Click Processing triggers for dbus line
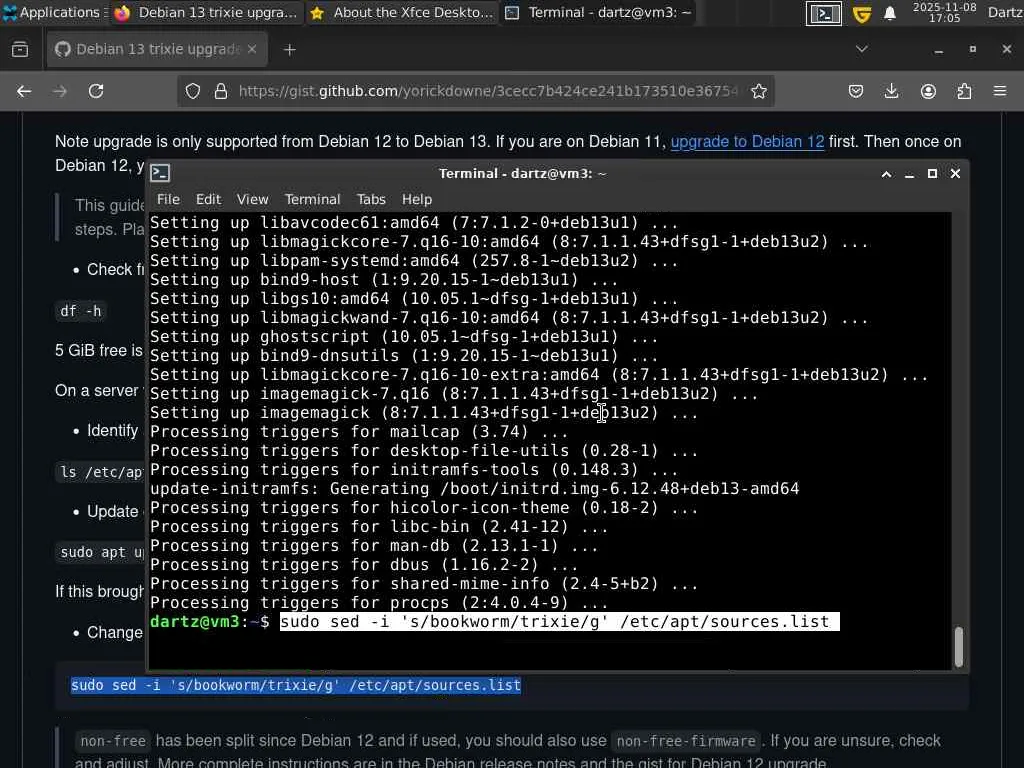1024x768 pixels. pos(364,565)
